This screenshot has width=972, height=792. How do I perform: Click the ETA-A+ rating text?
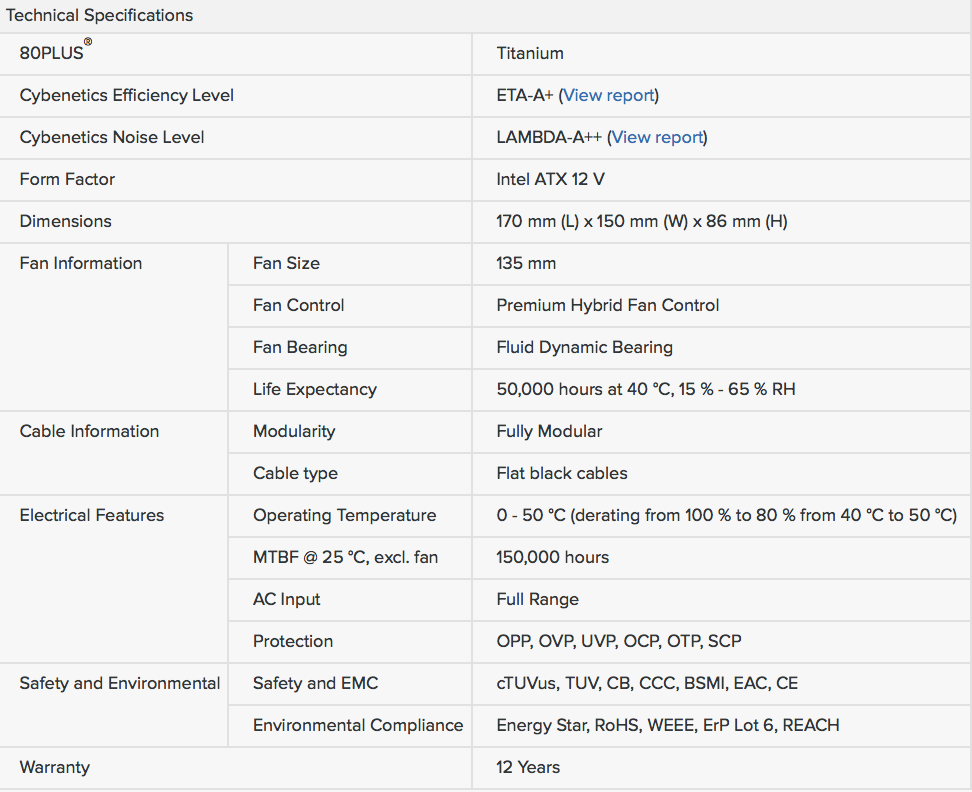(524, 95)
